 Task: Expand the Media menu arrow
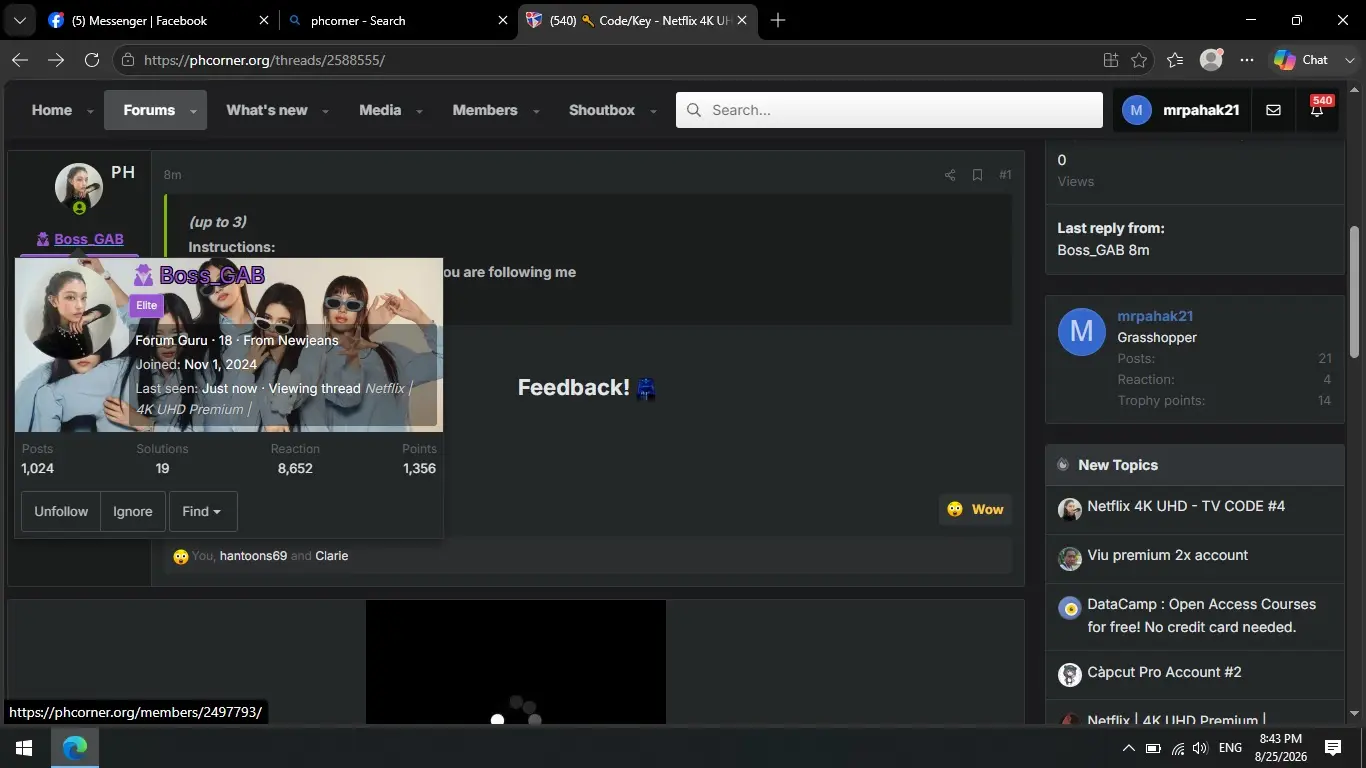419,111
